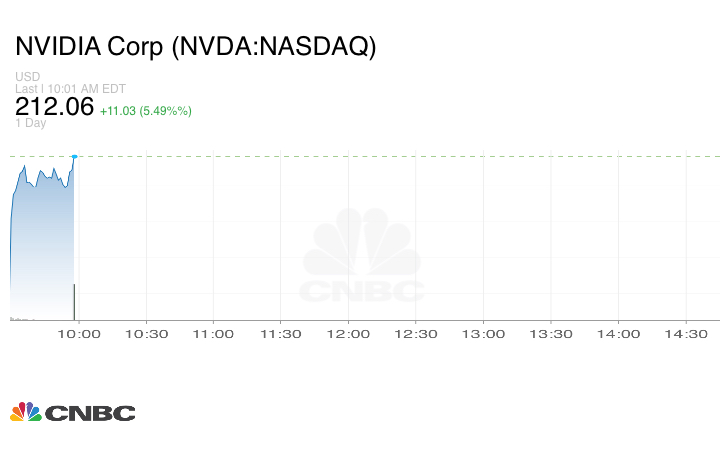Click the 12:00 time axis label
Screen dimensions: 720x450
pyautogui.click(x=348, y=334)
